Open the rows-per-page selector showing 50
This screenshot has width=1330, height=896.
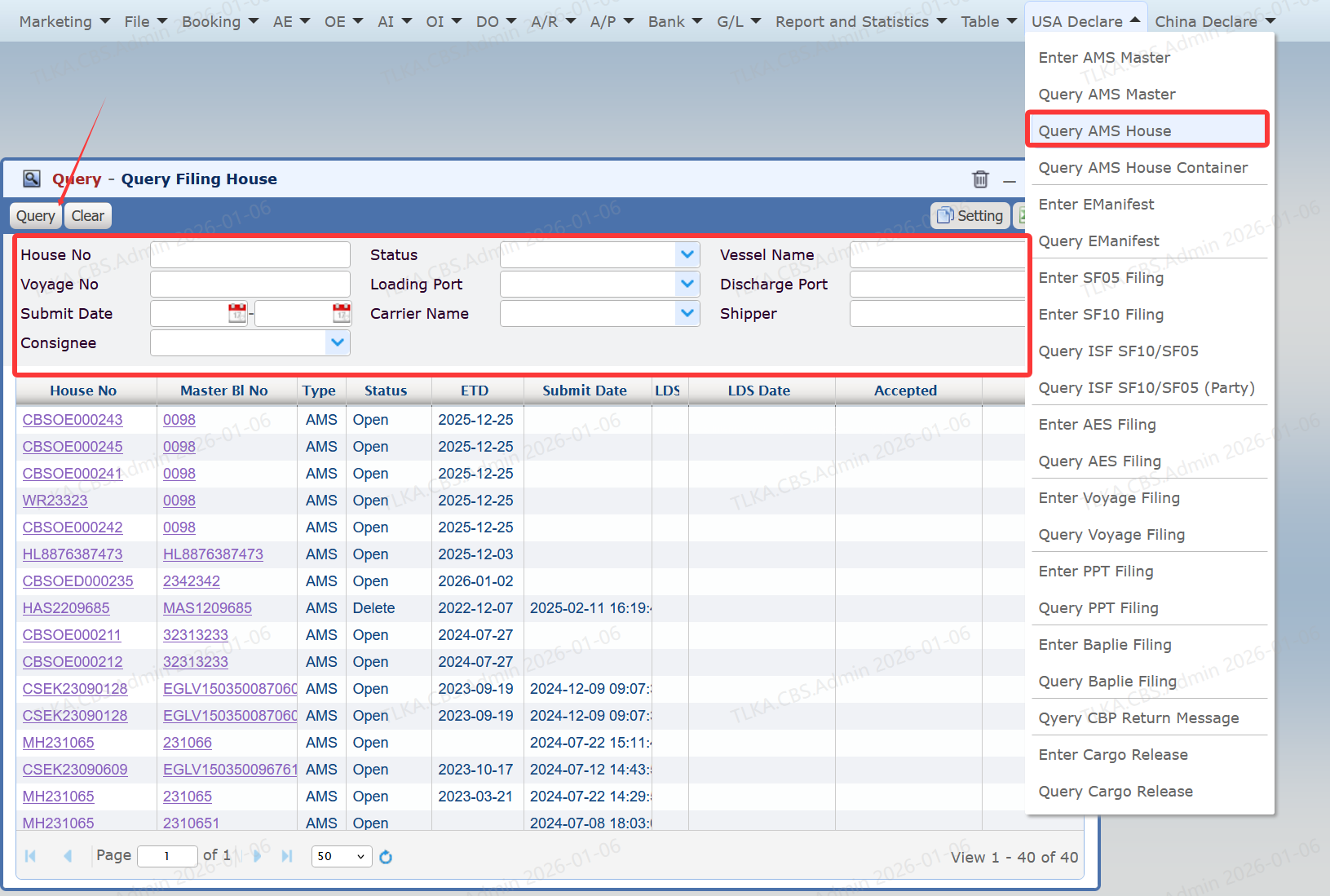point(342,856)
